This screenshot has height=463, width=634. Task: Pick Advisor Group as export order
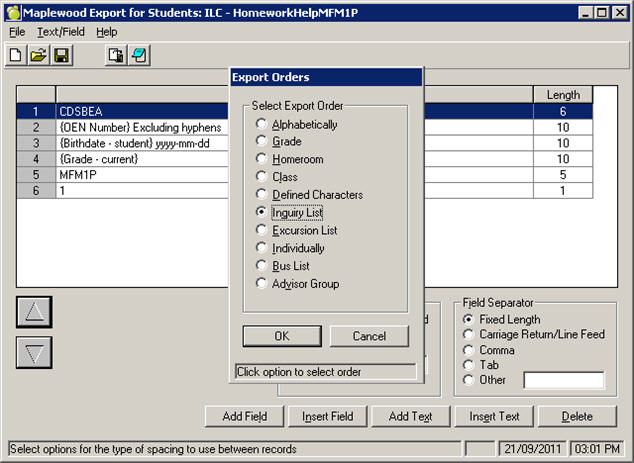(x=262, y=284)
